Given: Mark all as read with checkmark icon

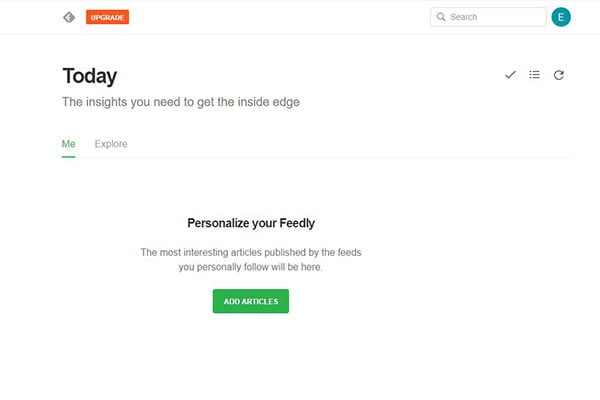Looking at the screenshot, I should pos(510,75).
